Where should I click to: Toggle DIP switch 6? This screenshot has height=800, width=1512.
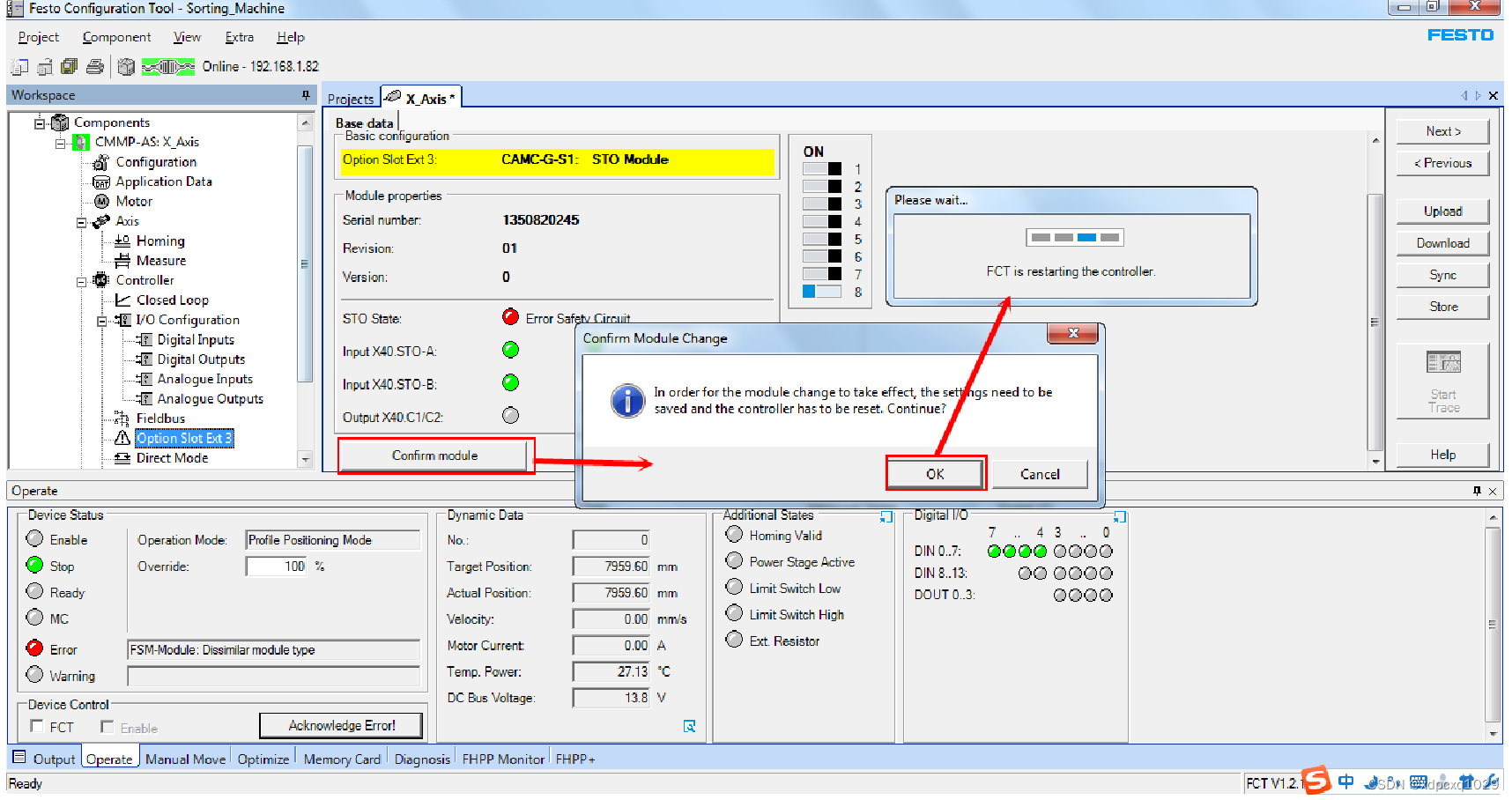pyautogui.click(x=822, y=256)
